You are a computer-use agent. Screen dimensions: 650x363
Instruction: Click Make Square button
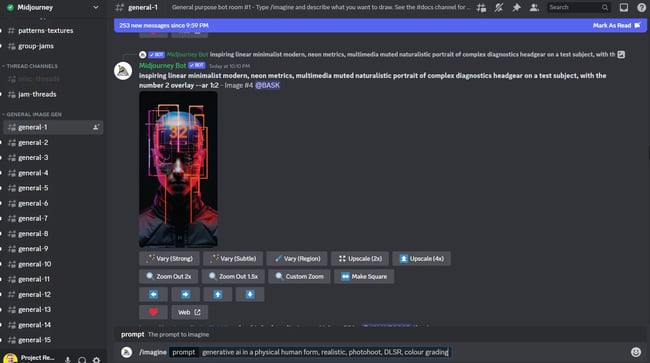click(x=364, y=276)
